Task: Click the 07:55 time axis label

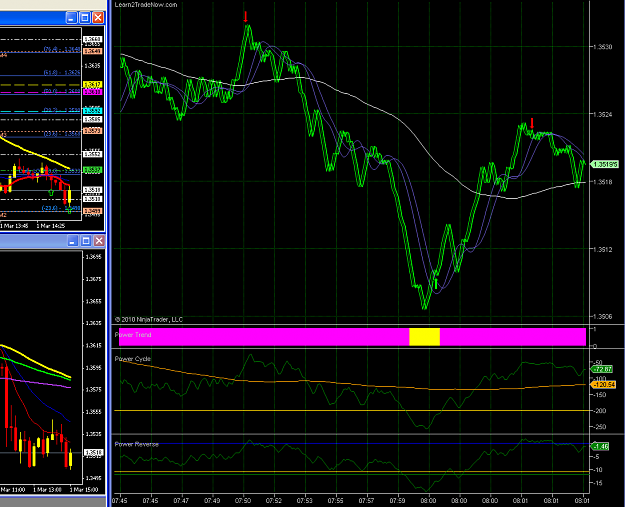Action: tap(336, 500)
